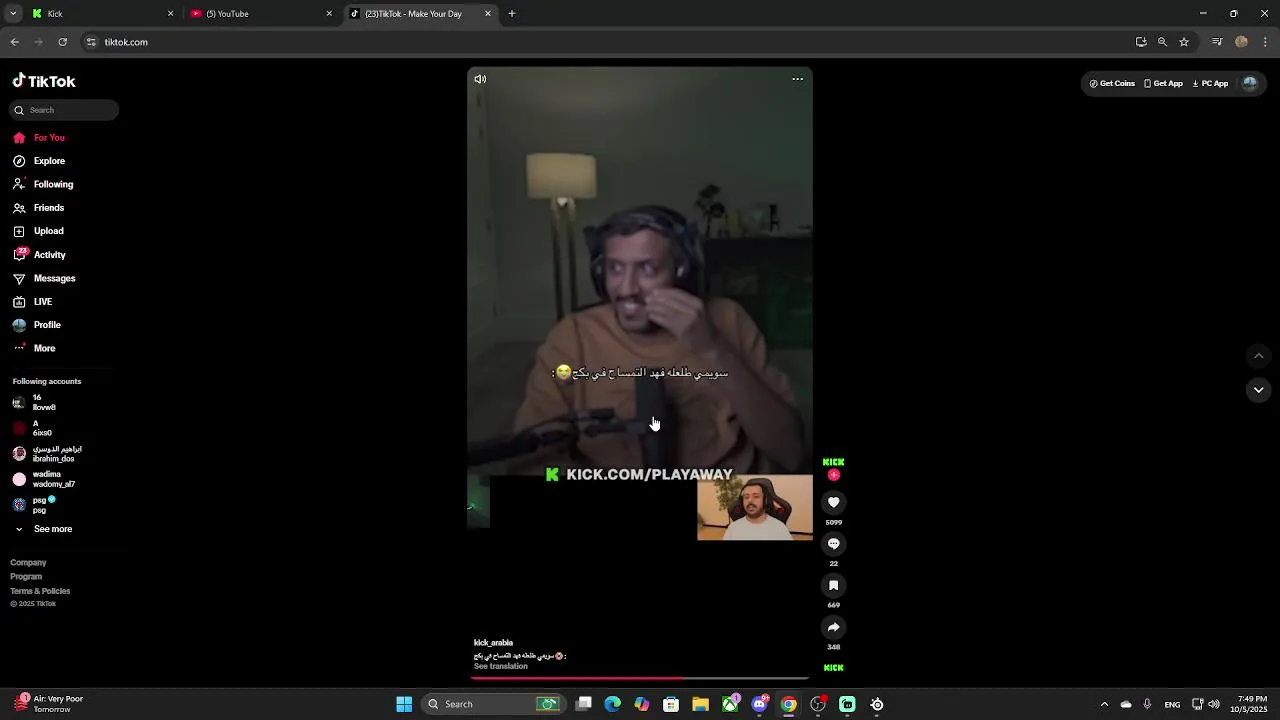Go to previous video with up arrow
This screenshot has width=1280, height=720.
point(1259,356)
